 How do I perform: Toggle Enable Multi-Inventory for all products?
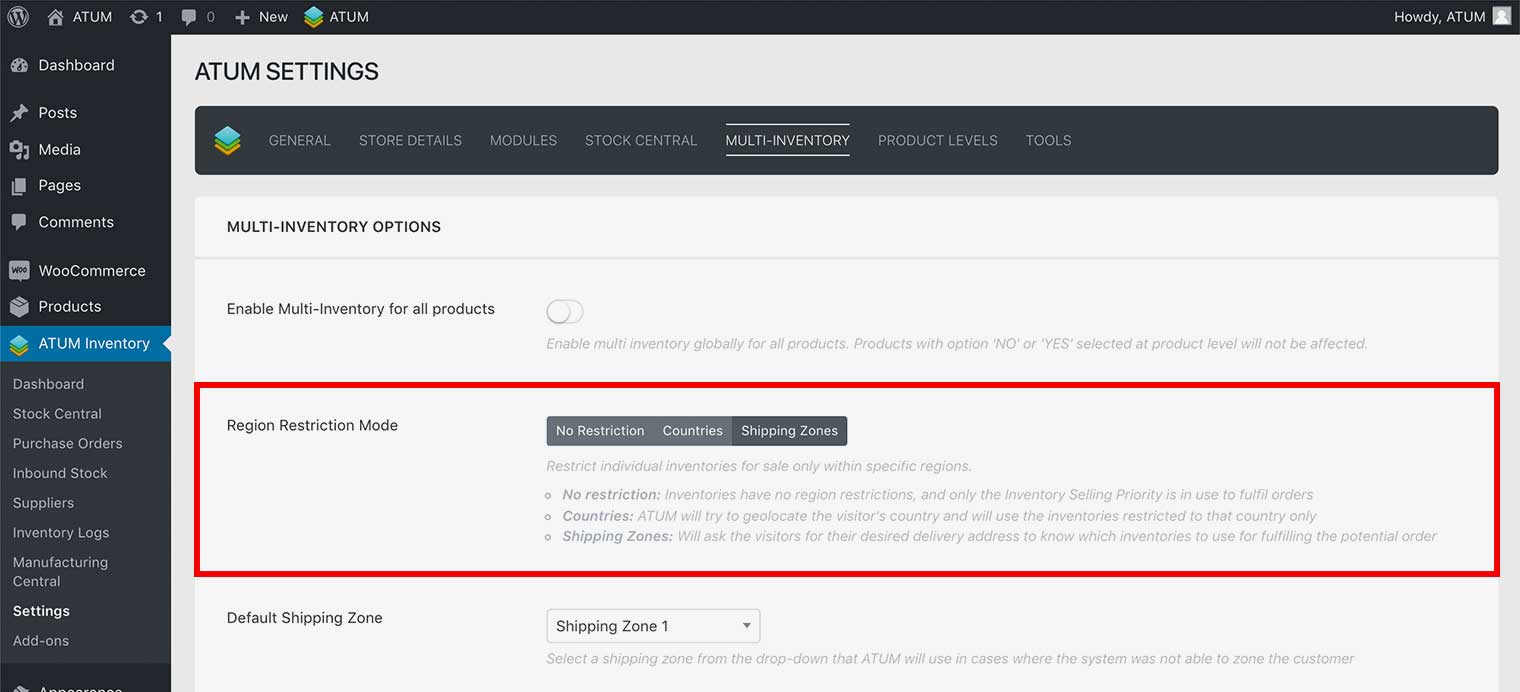[564, 312]
